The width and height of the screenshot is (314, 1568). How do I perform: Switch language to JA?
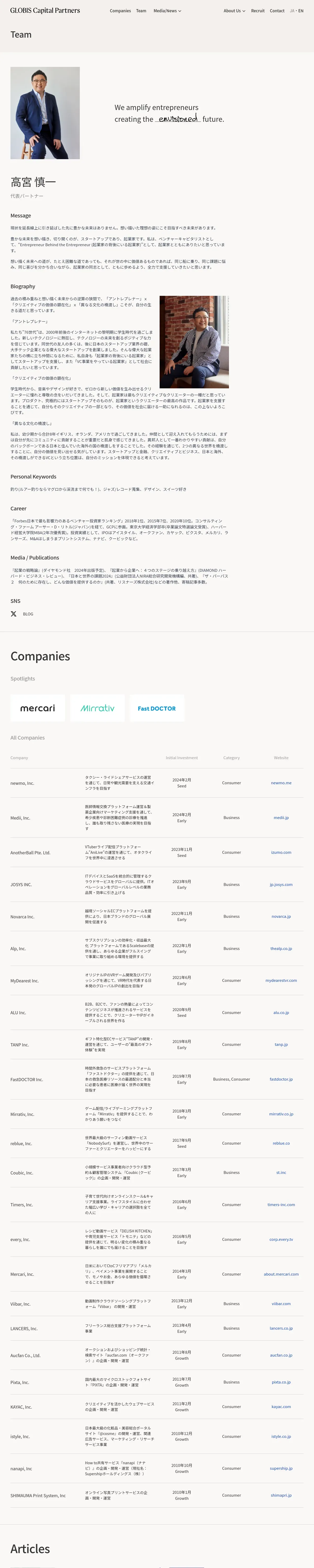point(292,11)
